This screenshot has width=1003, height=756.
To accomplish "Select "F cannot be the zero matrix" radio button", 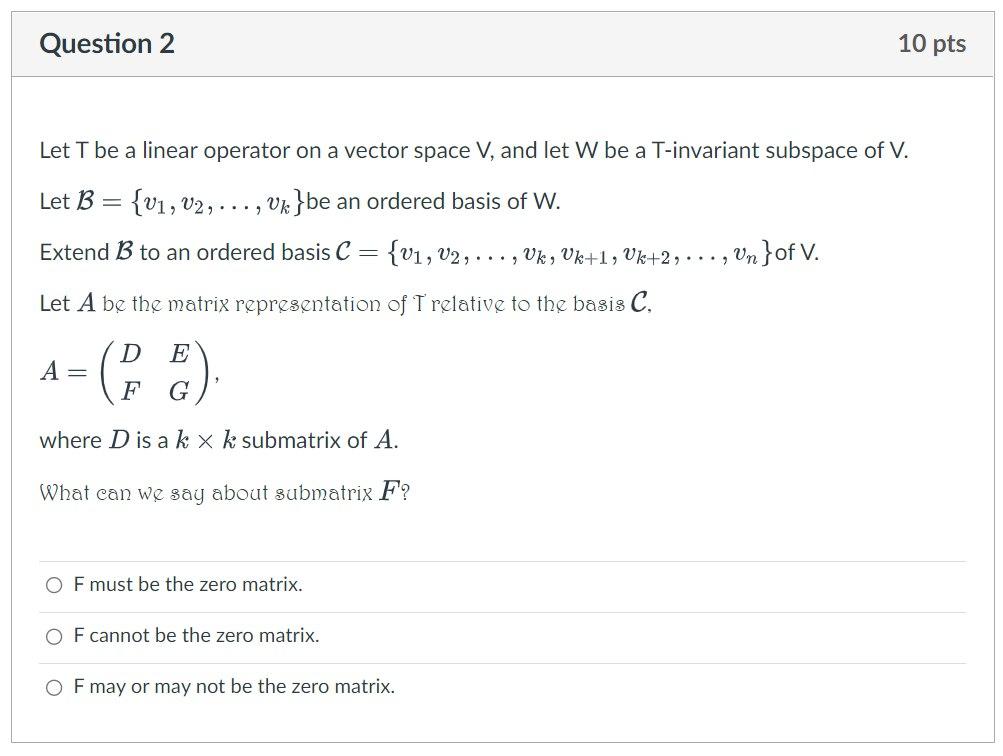I will pos(52,636).
